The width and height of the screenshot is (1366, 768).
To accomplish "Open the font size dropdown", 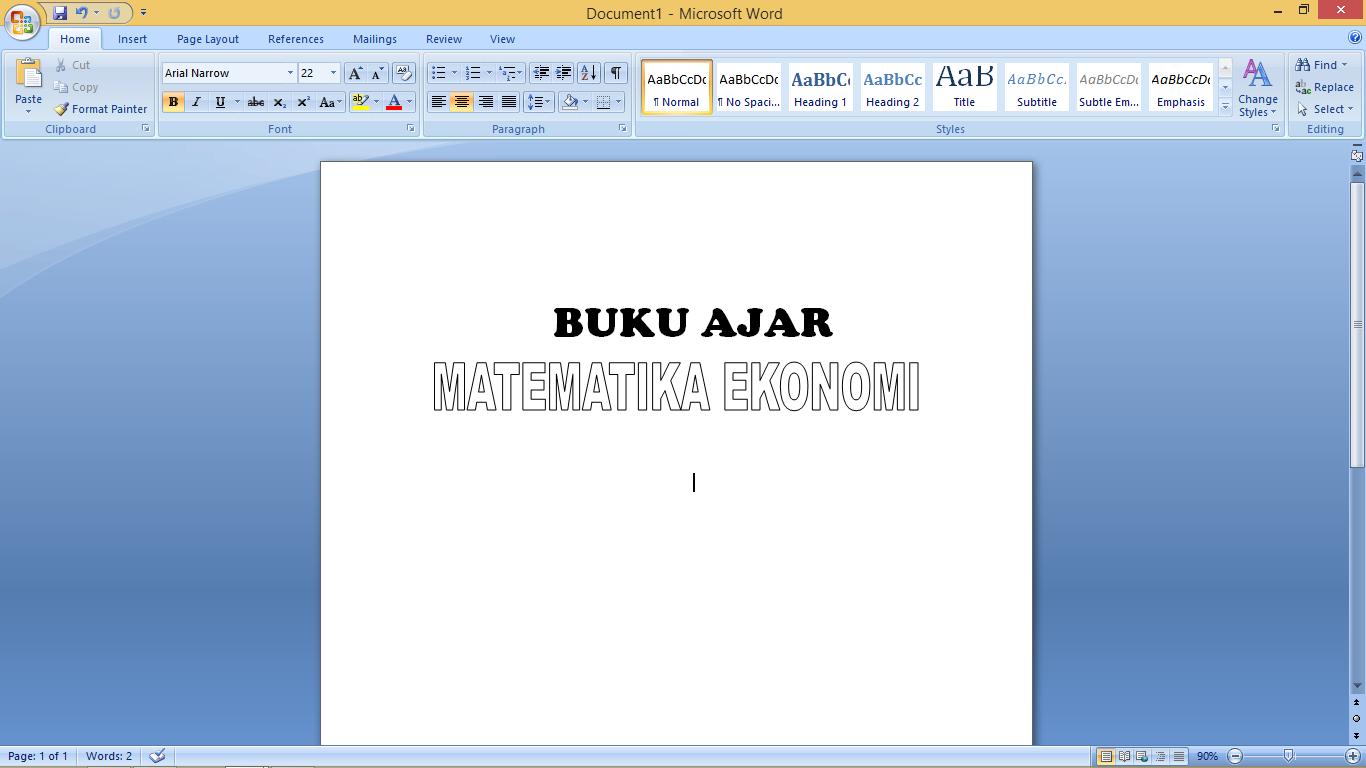I will click(x=334, y=73).
